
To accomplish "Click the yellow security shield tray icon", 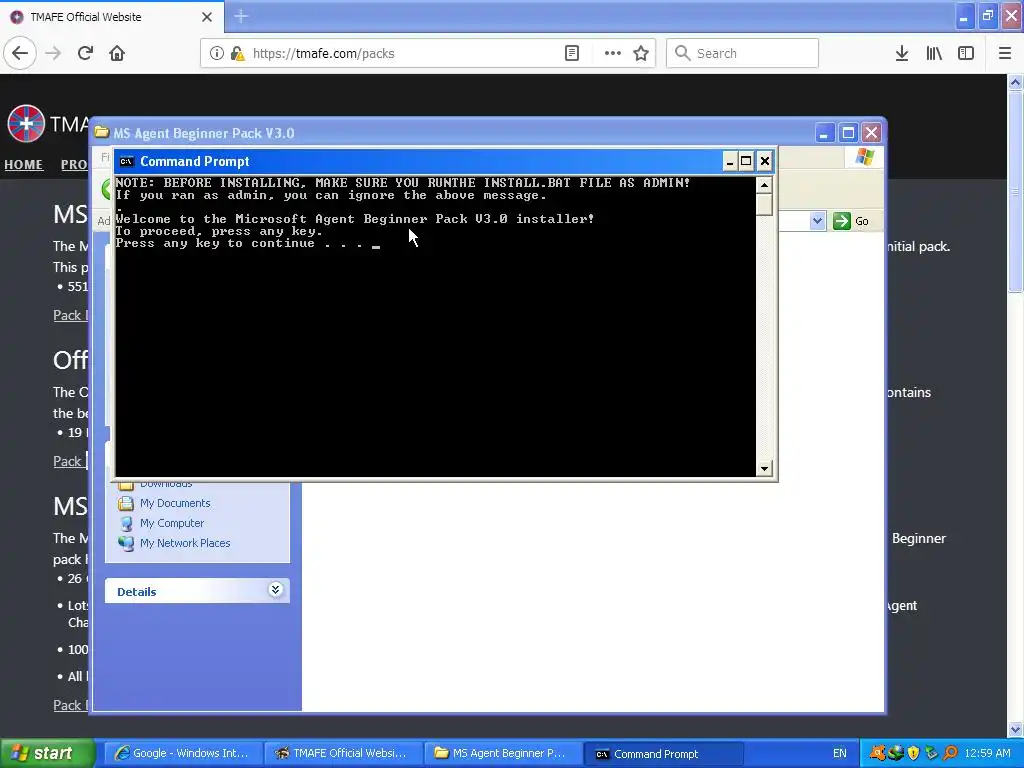I will 913,753.
